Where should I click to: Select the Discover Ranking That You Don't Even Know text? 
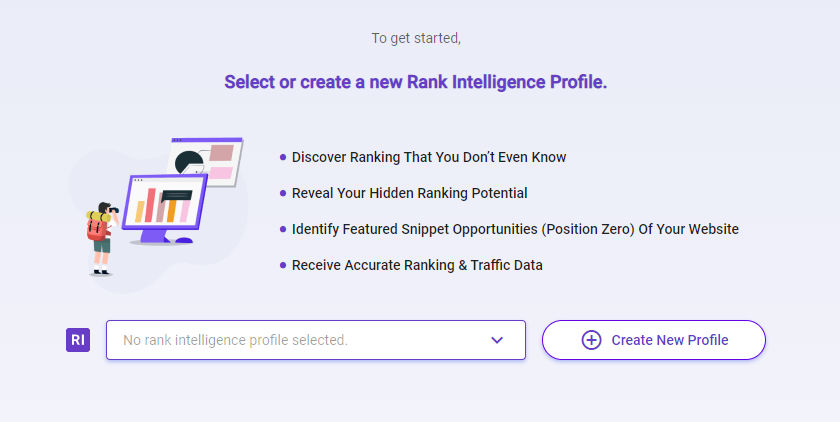coord(429,157)
